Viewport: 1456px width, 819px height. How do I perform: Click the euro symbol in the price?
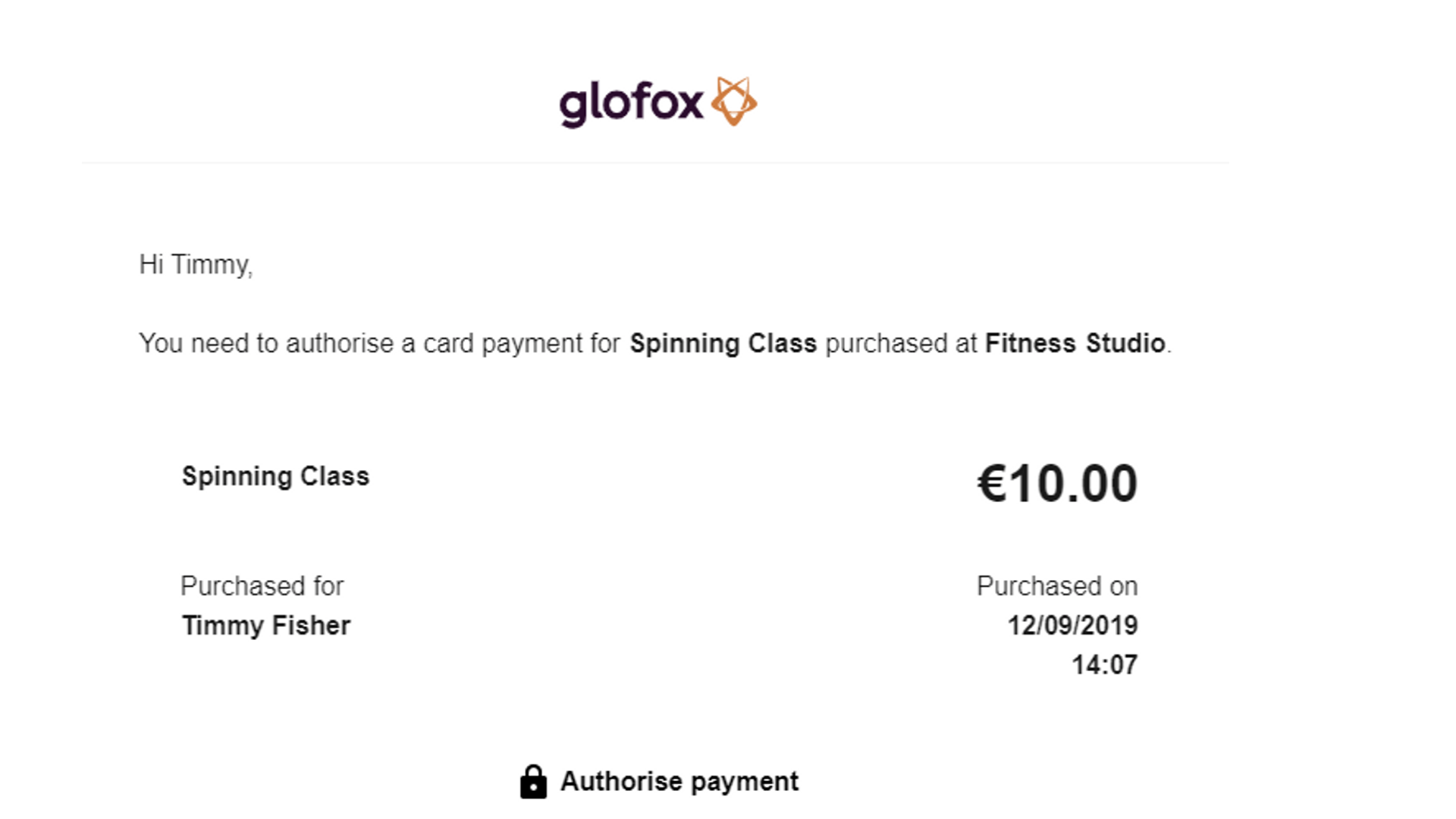(x=992, y=483)
